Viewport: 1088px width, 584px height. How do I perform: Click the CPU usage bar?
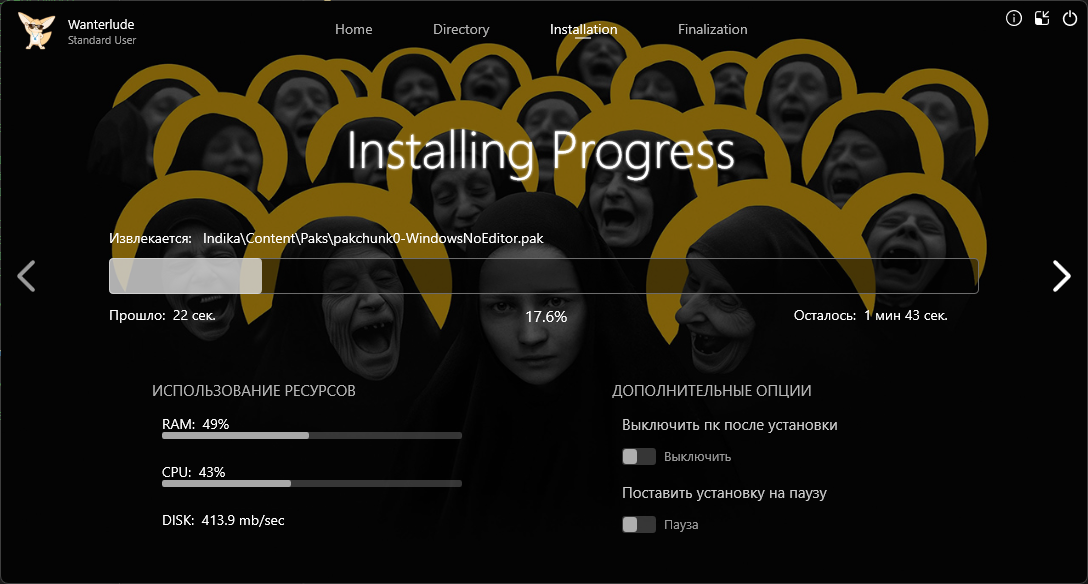[x=311, y=484]
